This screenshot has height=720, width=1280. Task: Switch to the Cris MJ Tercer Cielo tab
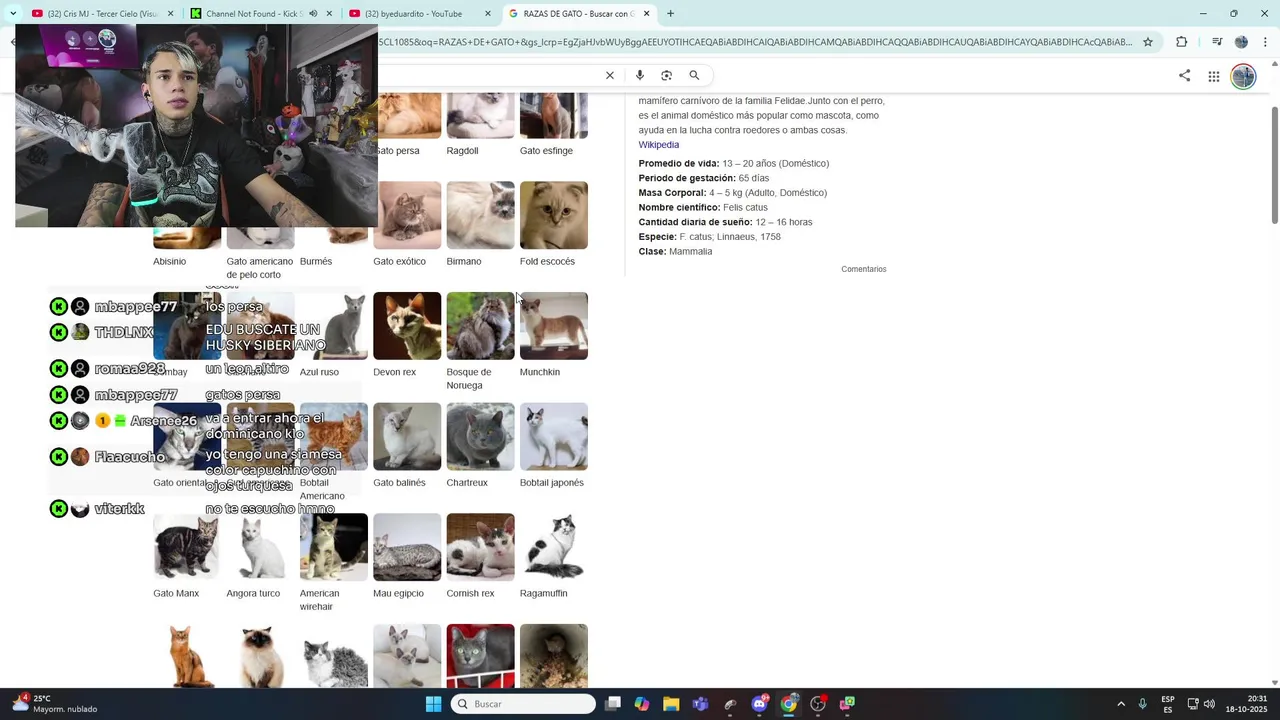102,14
